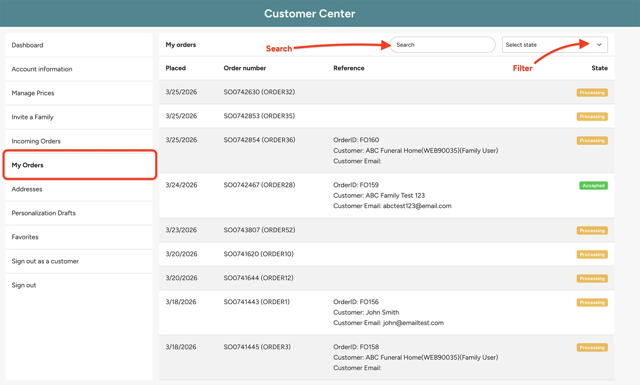Select Invite a Family
The width and height of the screenshot is (640, 385).
tap(79, 117)
